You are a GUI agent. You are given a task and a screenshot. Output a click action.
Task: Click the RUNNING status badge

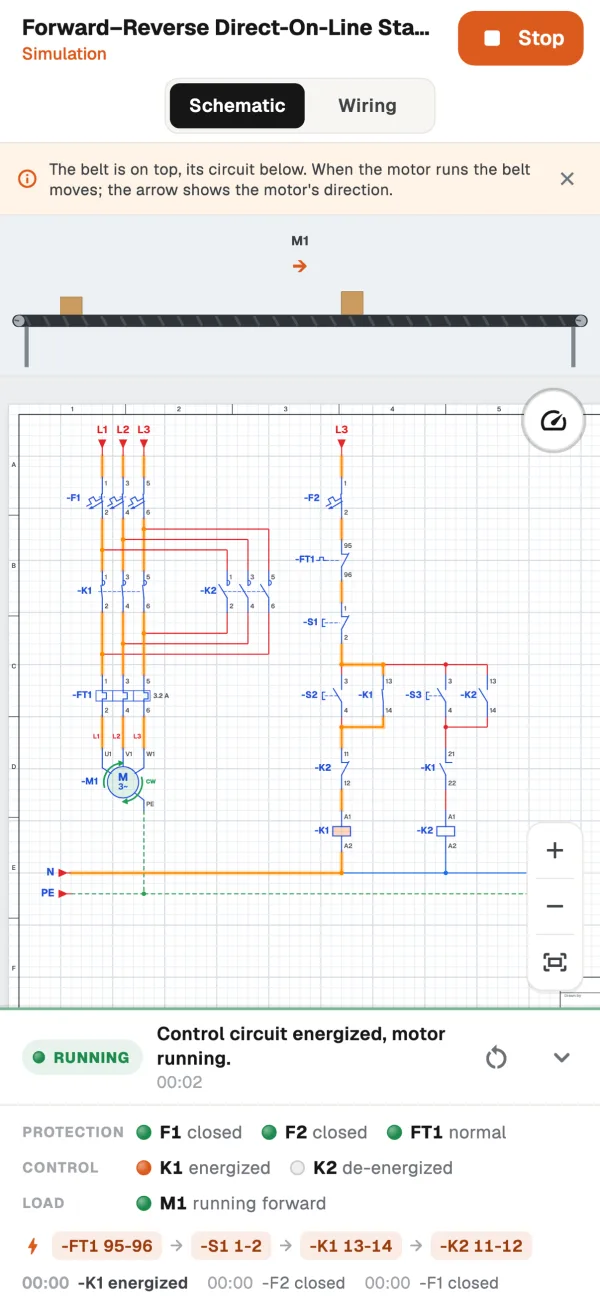[81, 1057]
